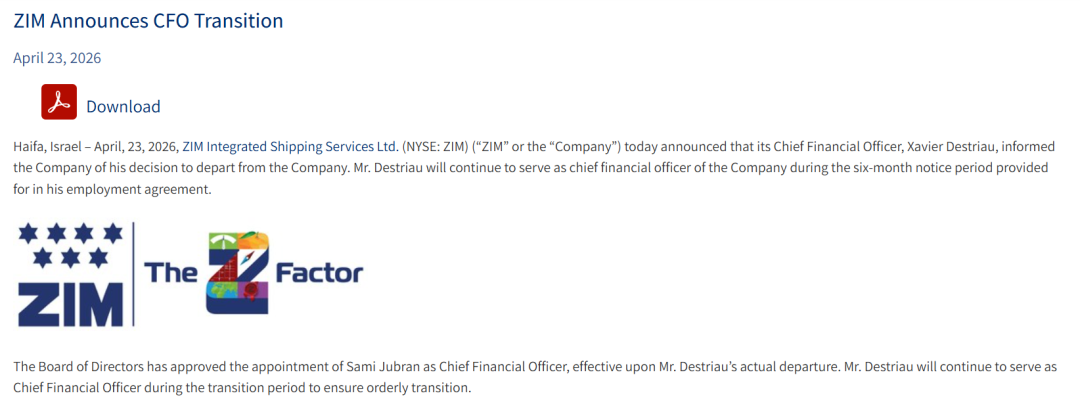Click the ZIM Announces CFO Transition headline
1080x404 pixels.
148,20
